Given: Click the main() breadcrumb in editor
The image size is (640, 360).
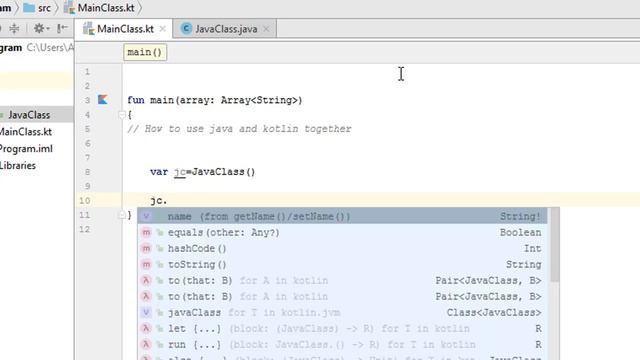Looking at the screenshot, I should coord(145,52).
